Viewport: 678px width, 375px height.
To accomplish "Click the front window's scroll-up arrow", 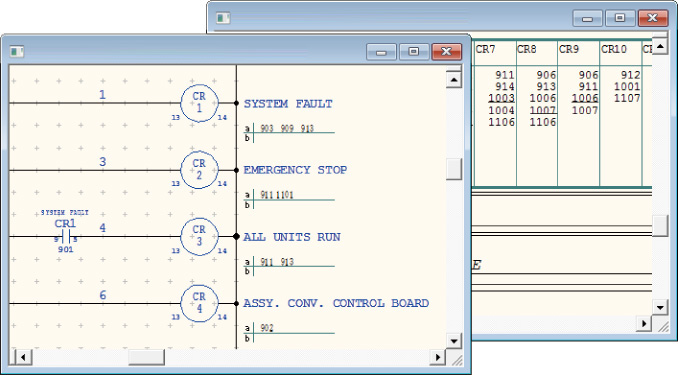I will (454, 80).
